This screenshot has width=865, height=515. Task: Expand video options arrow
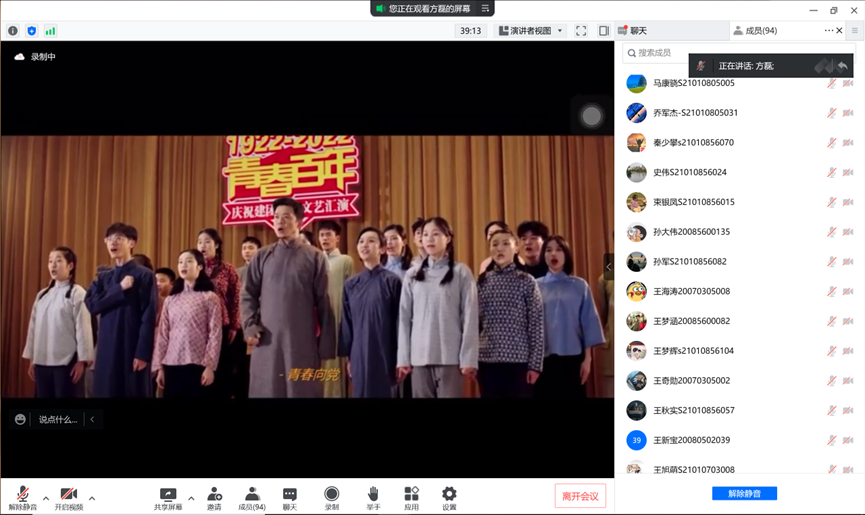[x=92, y=498]
